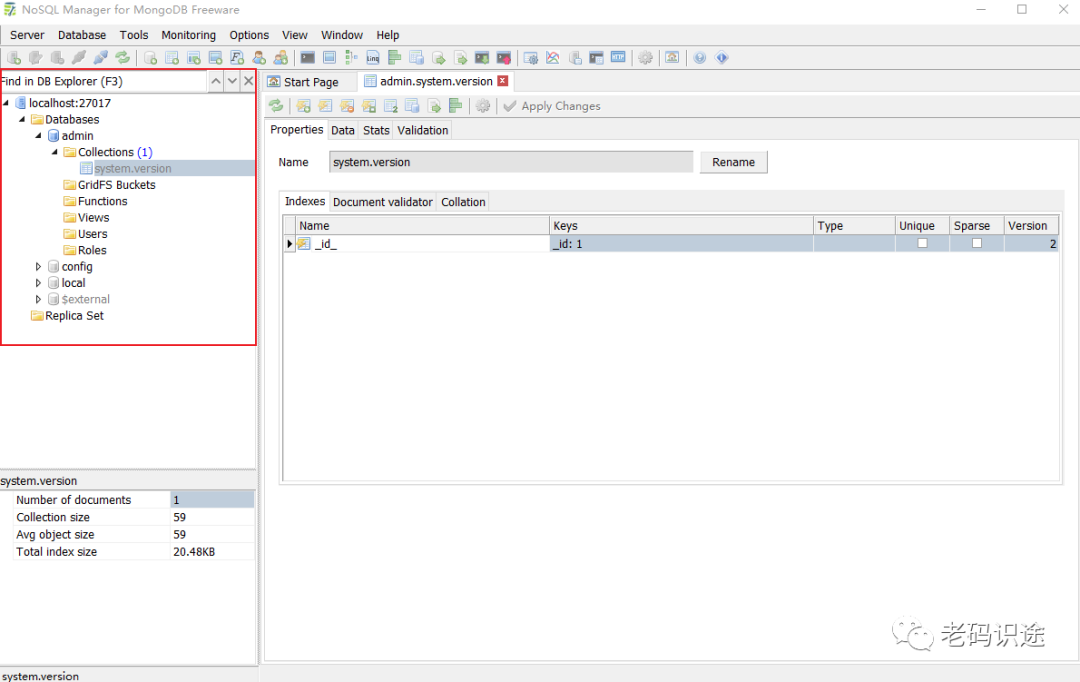Click the blue diamond About icon
The height and width of the screenshot is (682, 1080).
point(722,58)
